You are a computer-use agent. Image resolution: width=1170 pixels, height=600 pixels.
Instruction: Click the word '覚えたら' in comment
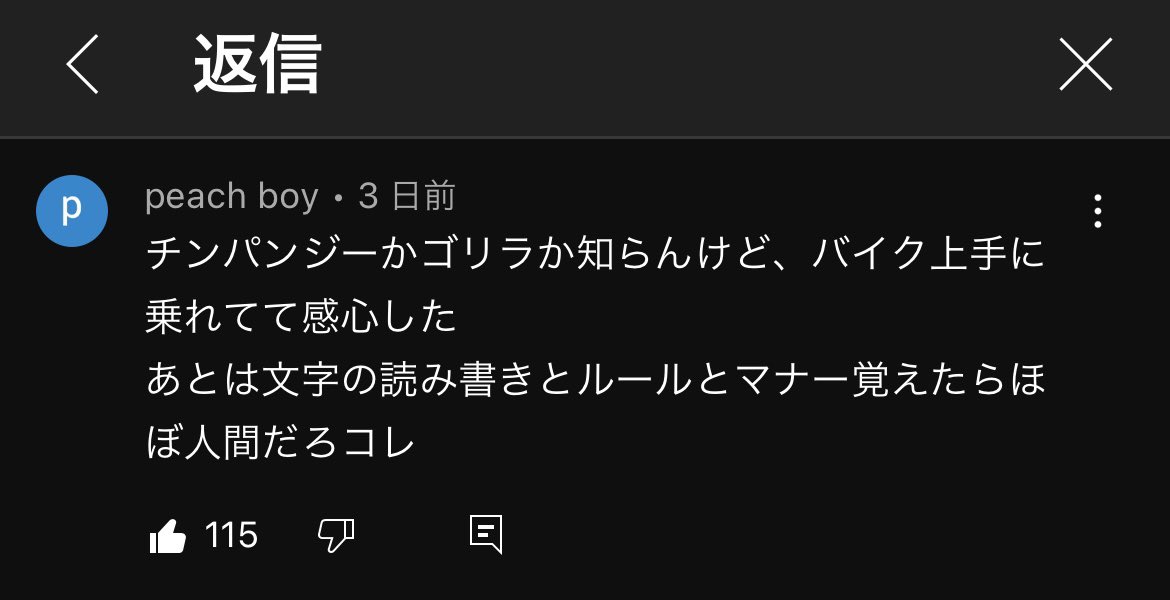click(927, 380)
